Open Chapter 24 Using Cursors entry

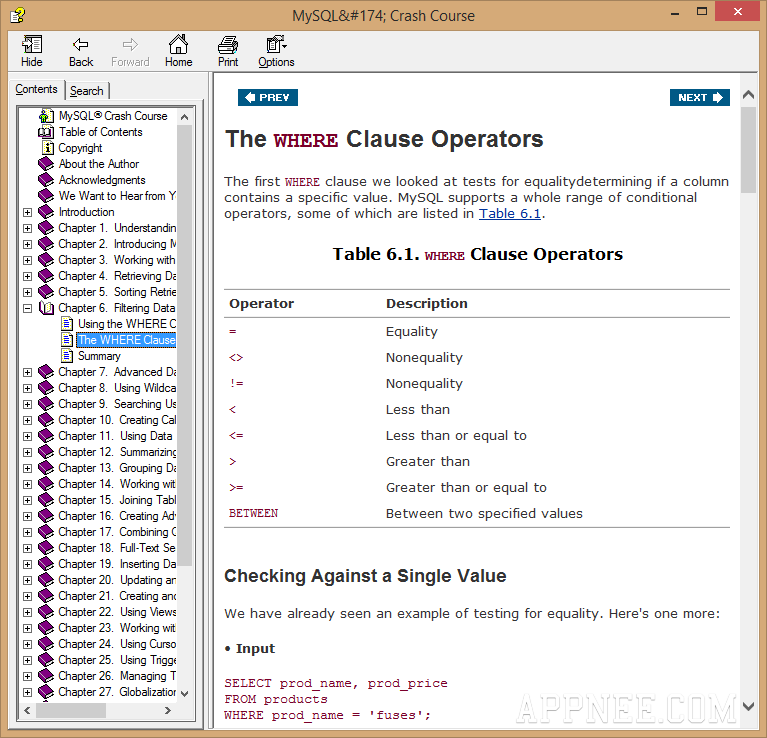[117, 644]
